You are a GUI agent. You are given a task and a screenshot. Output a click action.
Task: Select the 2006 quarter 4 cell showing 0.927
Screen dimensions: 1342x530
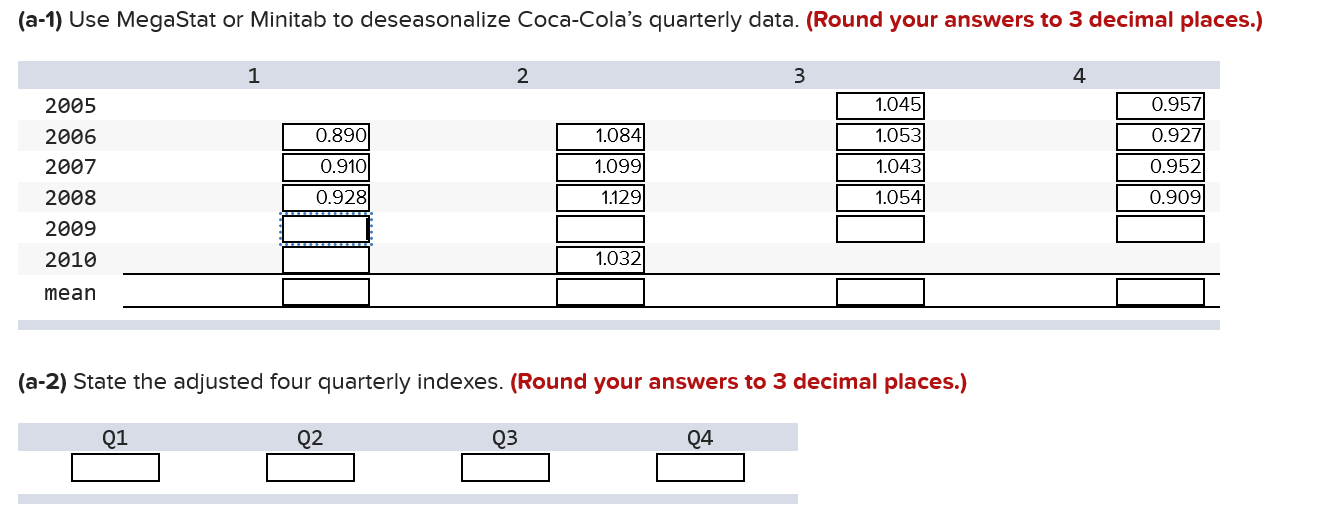coord(1160,136)
